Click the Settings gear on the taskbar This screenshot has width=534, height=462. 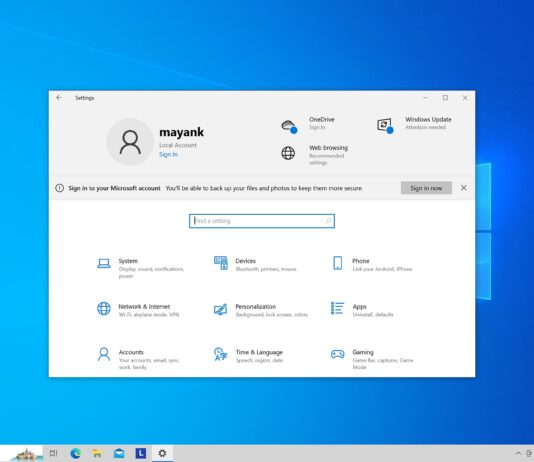(162, 453)
